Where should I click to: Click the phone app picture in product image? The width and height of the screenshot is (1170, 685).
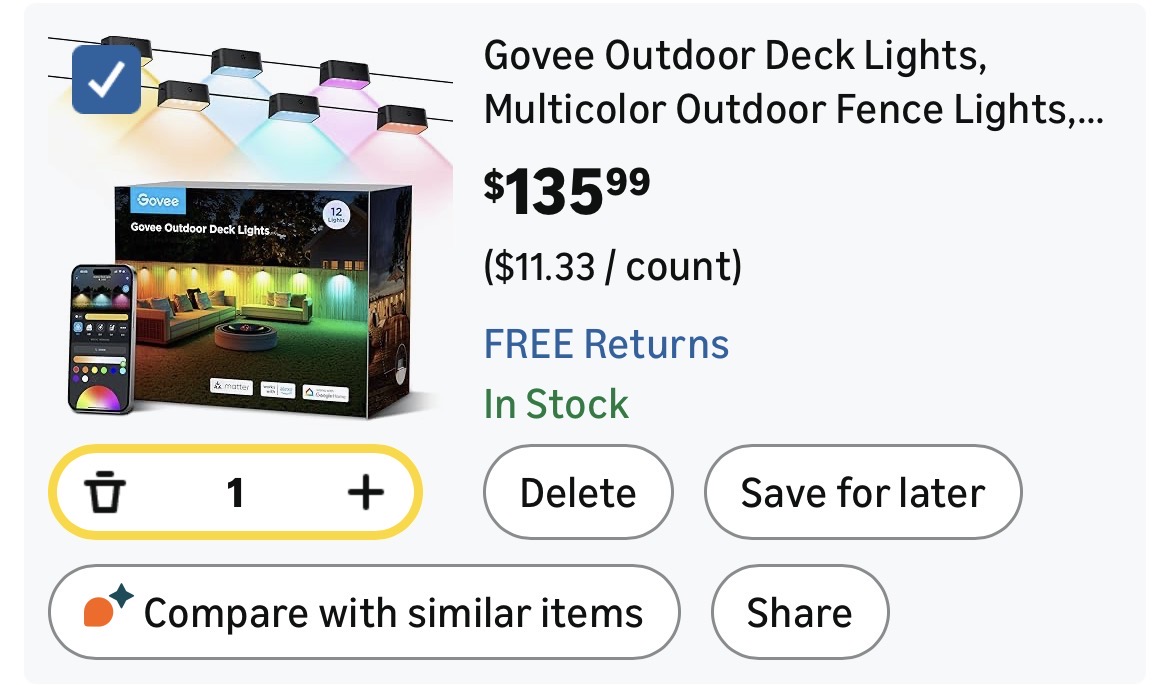[100, 338]
